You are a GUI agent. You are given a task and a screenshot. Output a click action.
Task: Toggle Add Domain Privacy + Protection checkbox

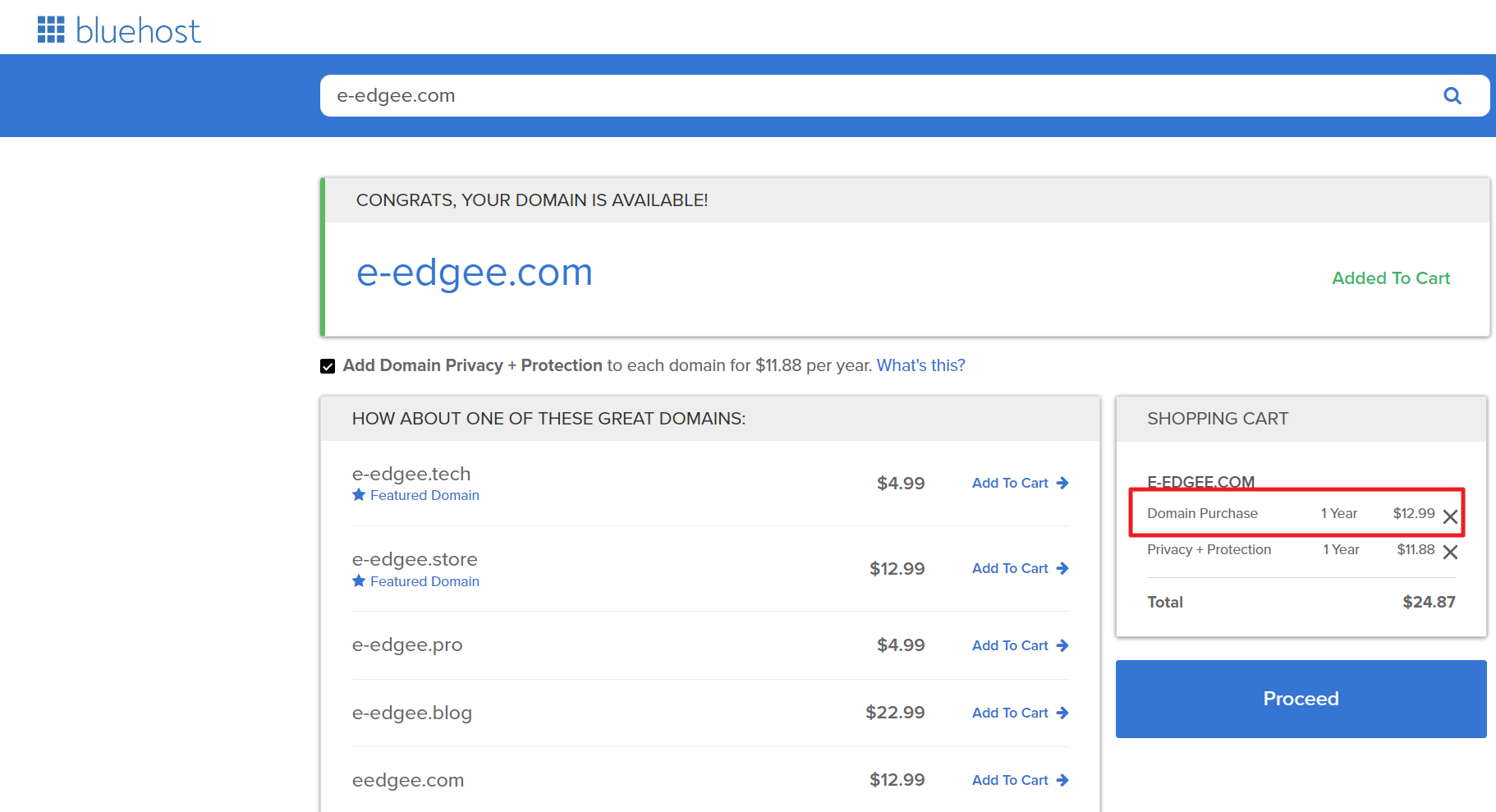(328, 366)
